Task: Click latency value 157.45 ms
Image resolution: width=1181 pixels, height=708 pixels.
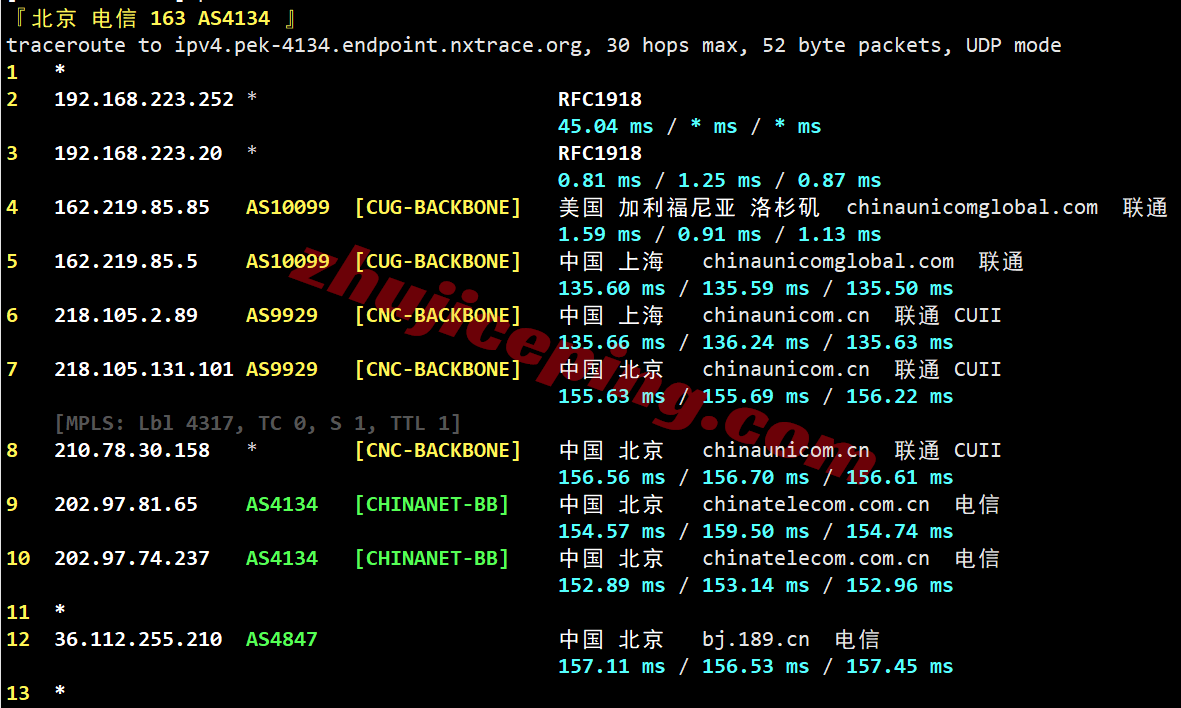Action: (899, 667)
